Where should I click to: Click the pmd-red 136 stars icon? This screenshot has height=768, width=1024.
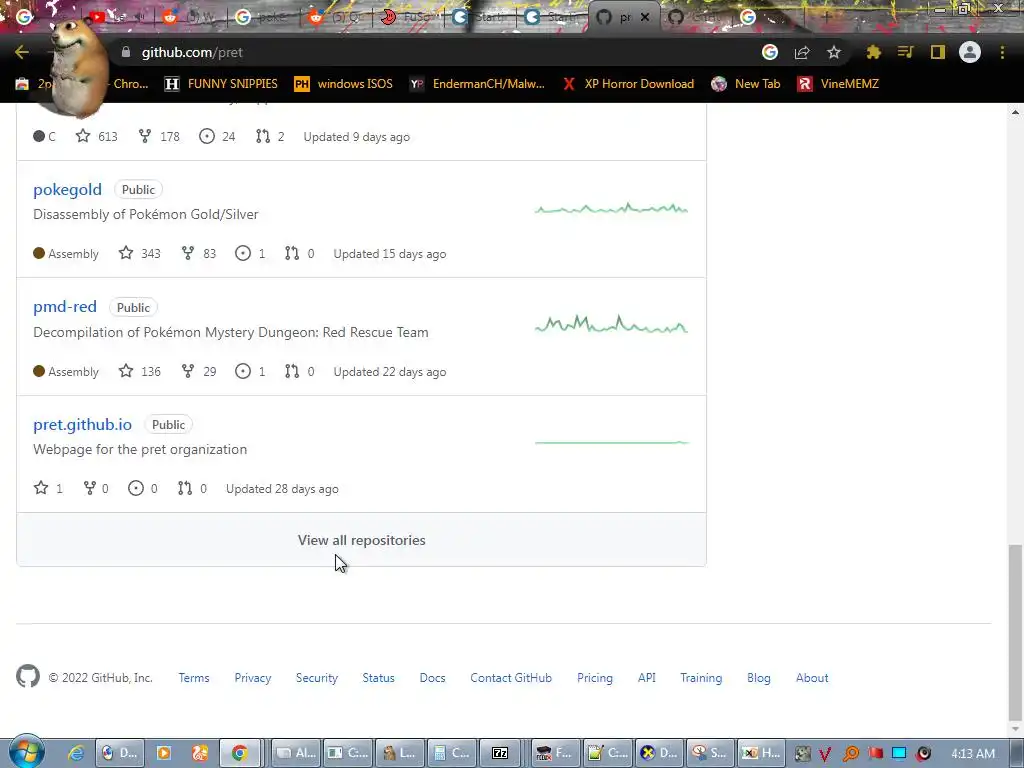(x=126, y=371)
